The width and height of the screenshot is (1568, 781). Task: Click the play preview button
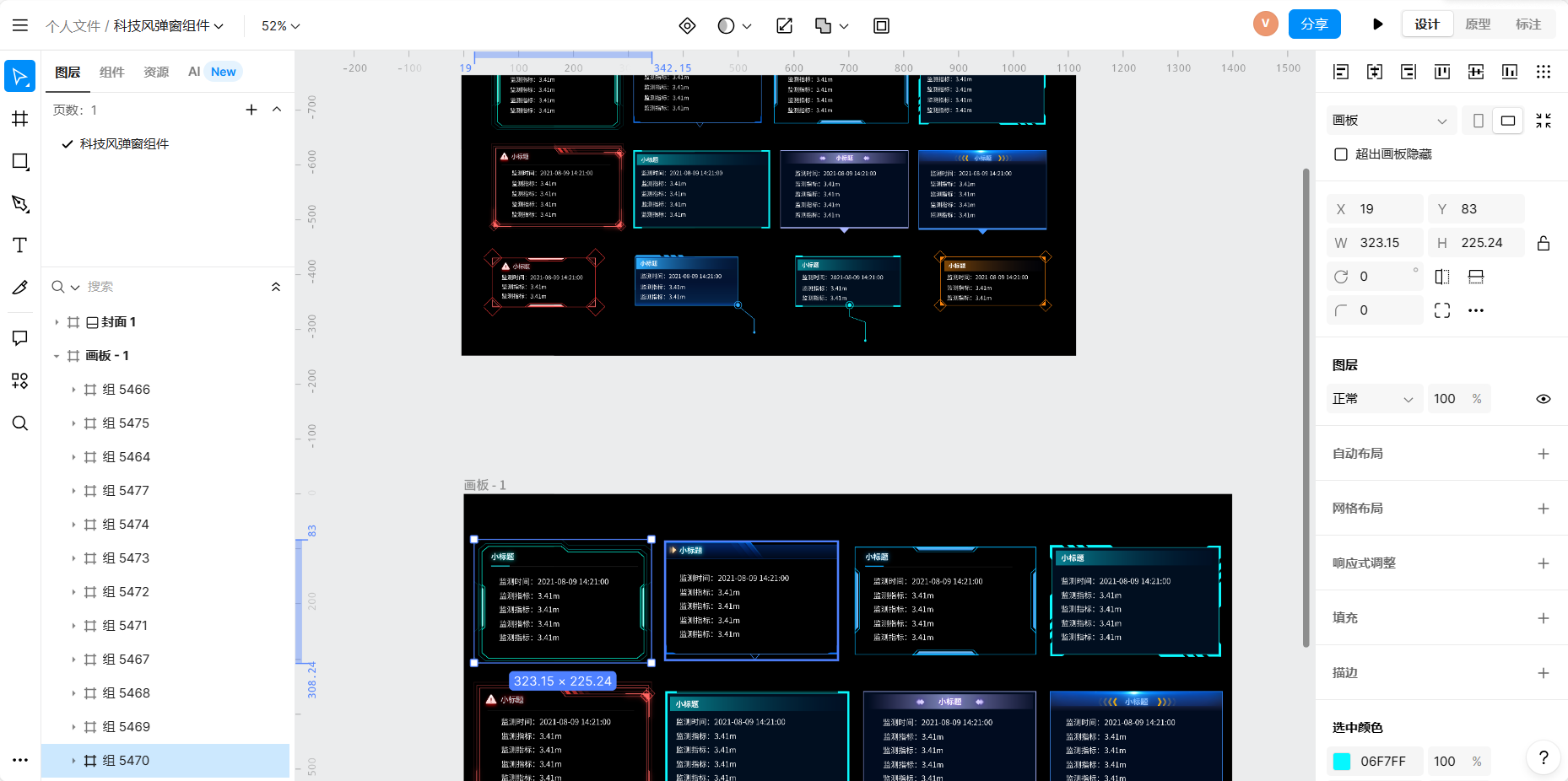click(x=1377, y=24)
